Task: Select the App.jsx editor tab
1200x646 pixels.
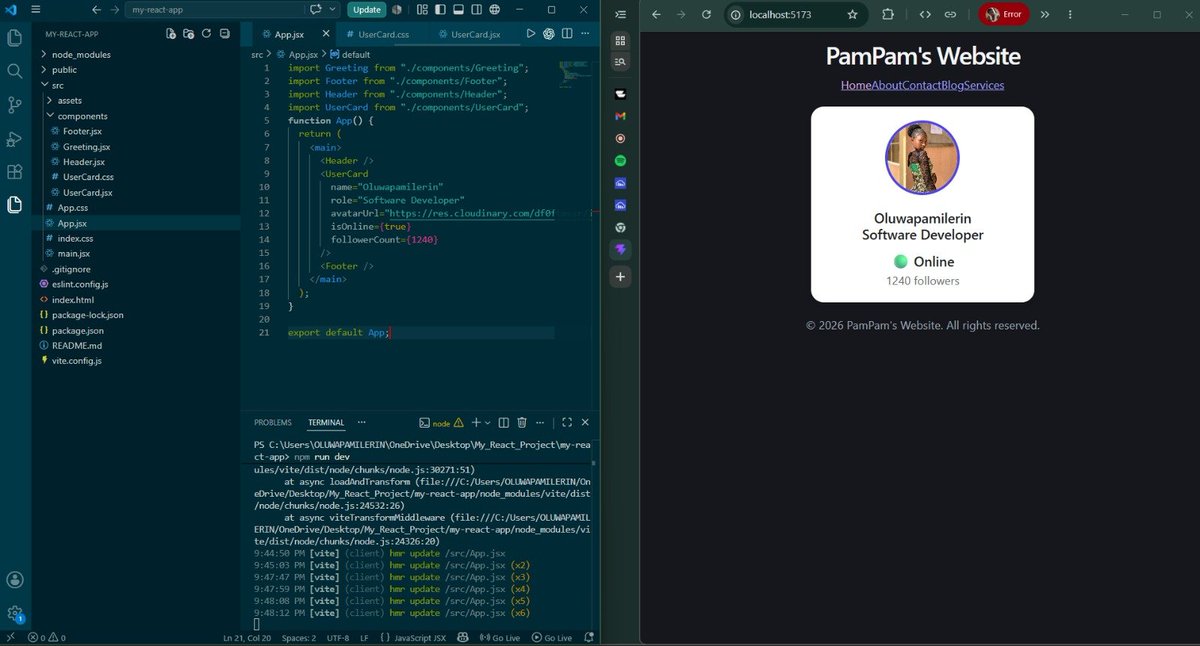Action: click(290, 33)
